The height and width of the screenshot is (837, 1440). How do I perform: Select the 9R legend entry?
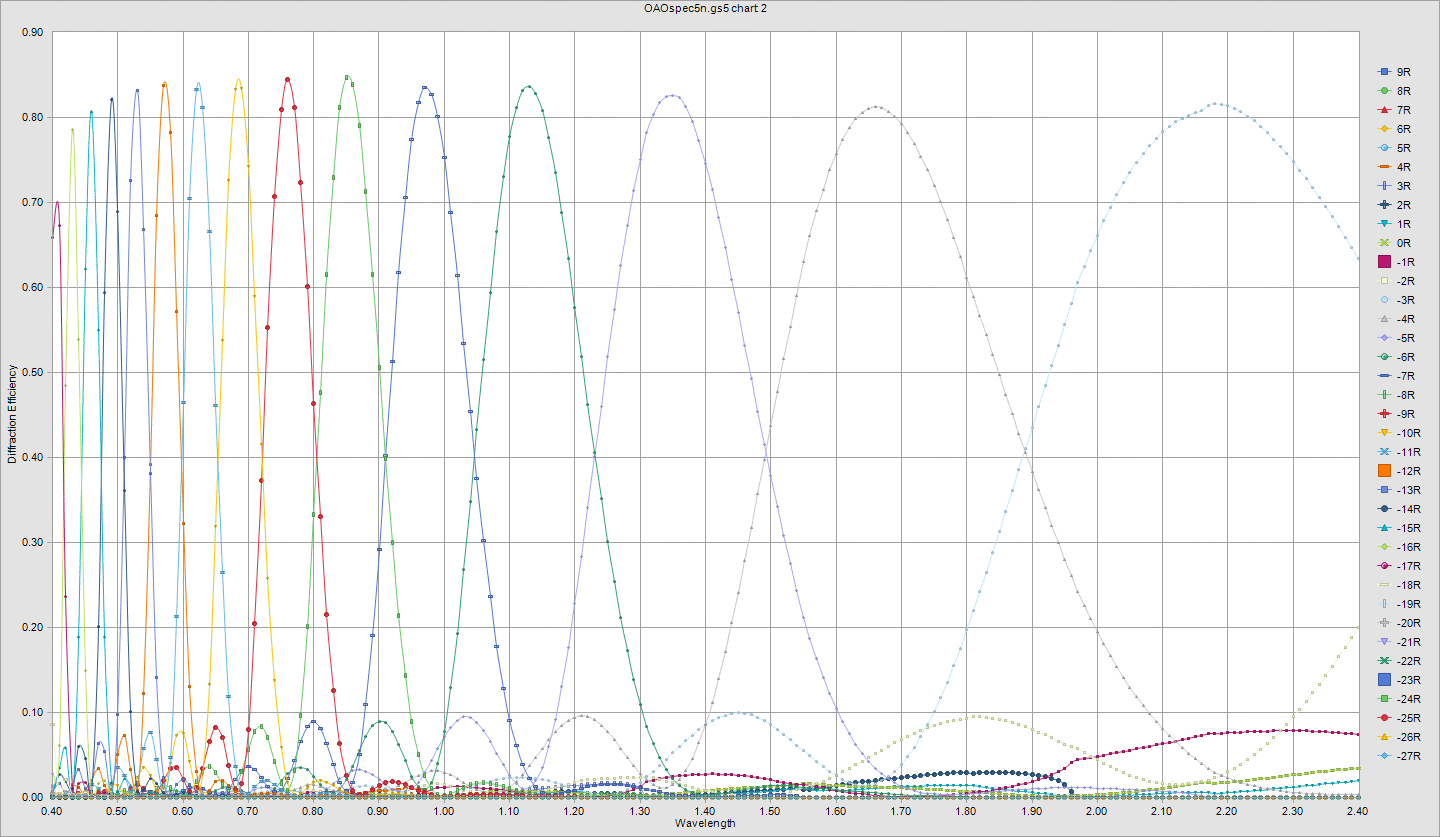coord(1395,72)
